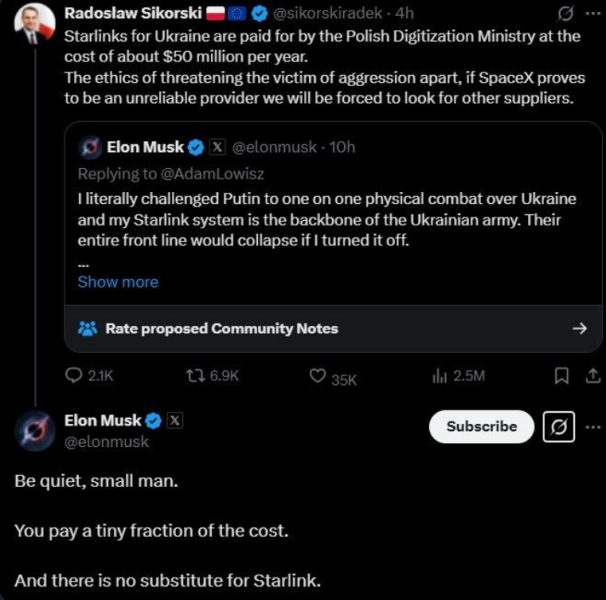Like the tweet with 35K likes
Viewport: 606px width, 600px height.
click(318, 377)
